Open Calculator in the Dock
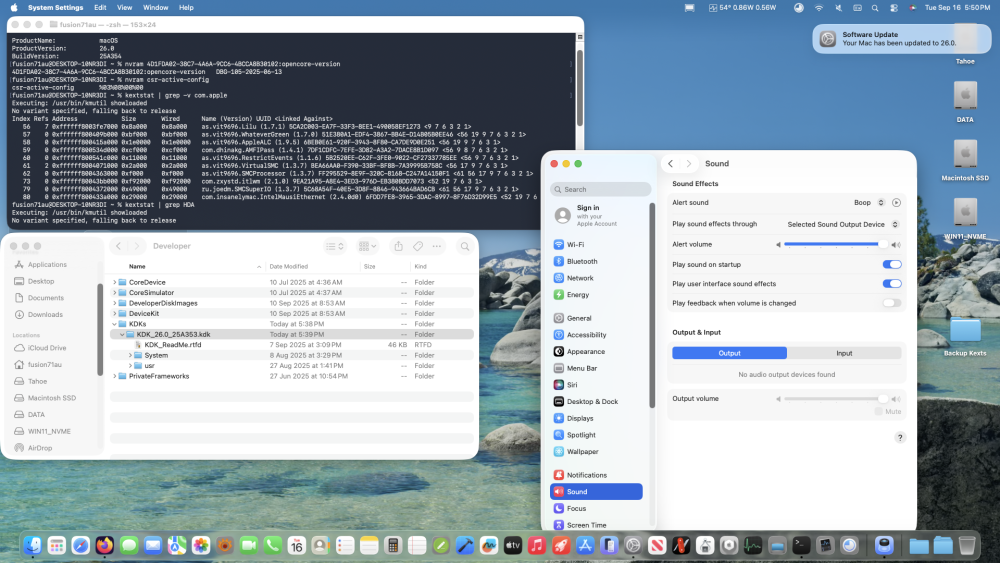The width and height of the screenshot is (1000, 563). click(x=393, y=545)
